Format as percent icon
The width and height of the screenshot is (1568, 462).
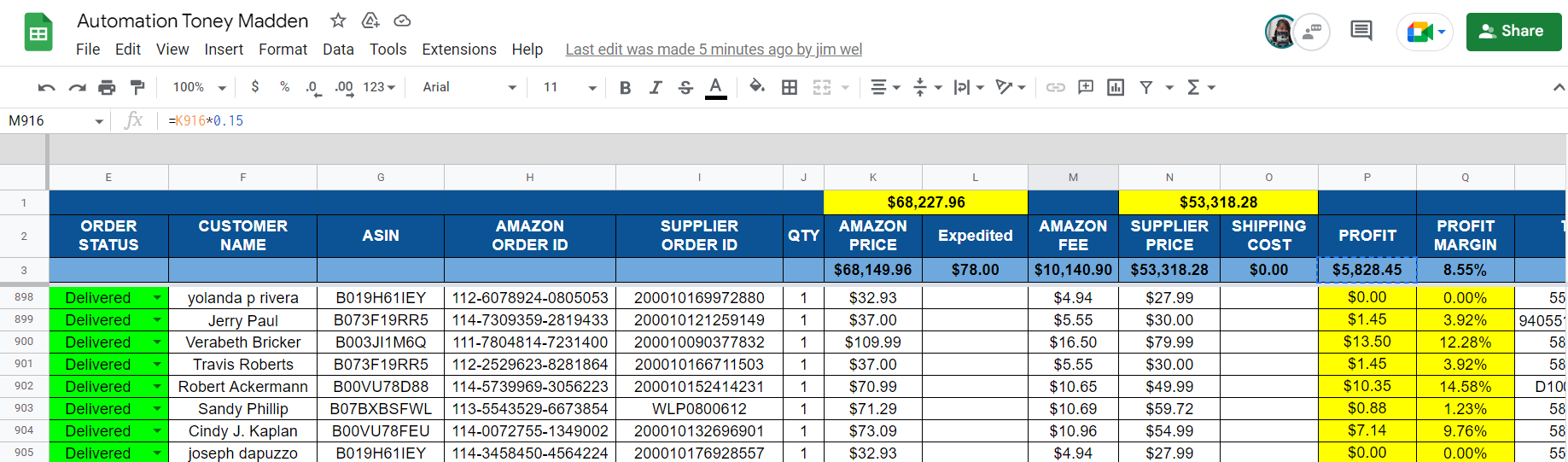pyautogui.click(x=285, y=86)
